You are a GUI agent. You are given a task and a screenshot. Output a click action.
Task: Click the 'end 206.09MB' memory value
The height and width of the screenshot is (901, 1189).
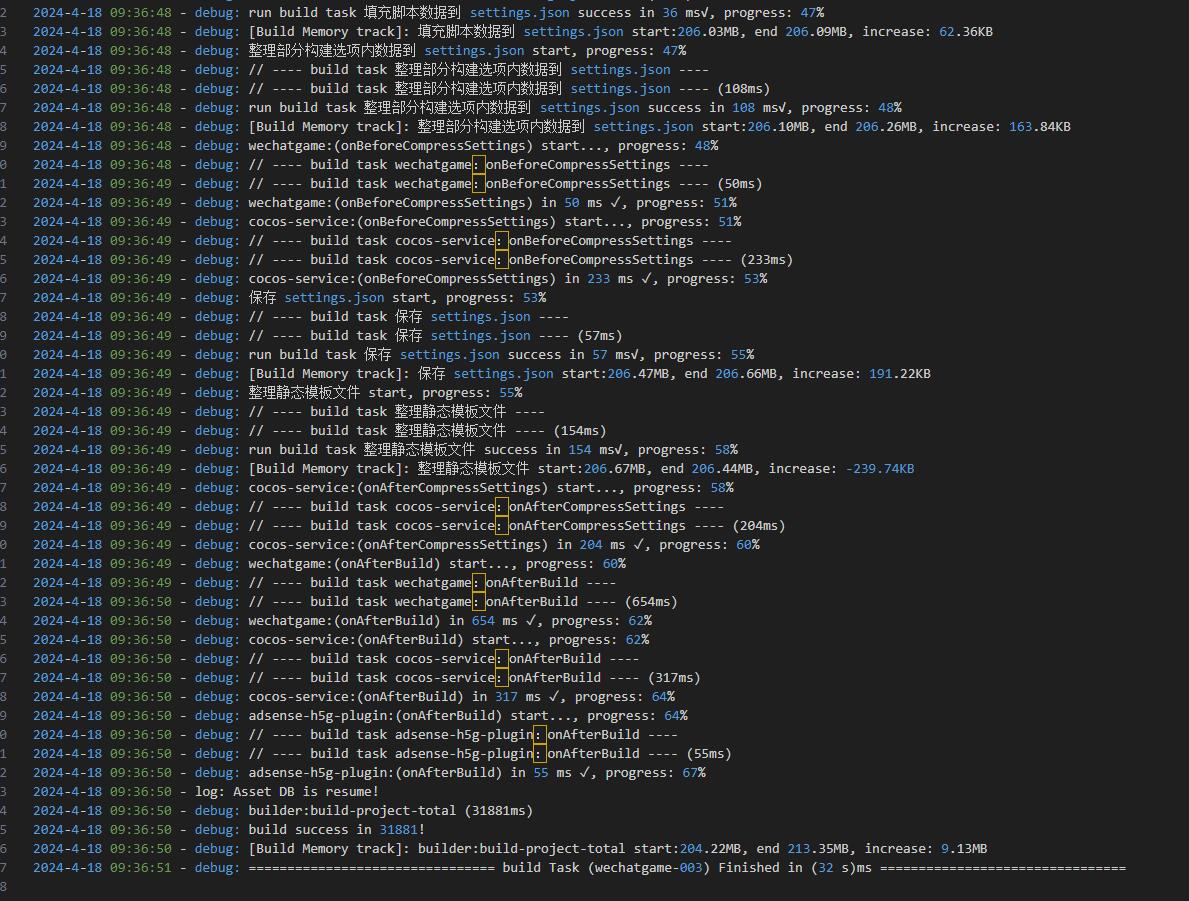(803, 32)
